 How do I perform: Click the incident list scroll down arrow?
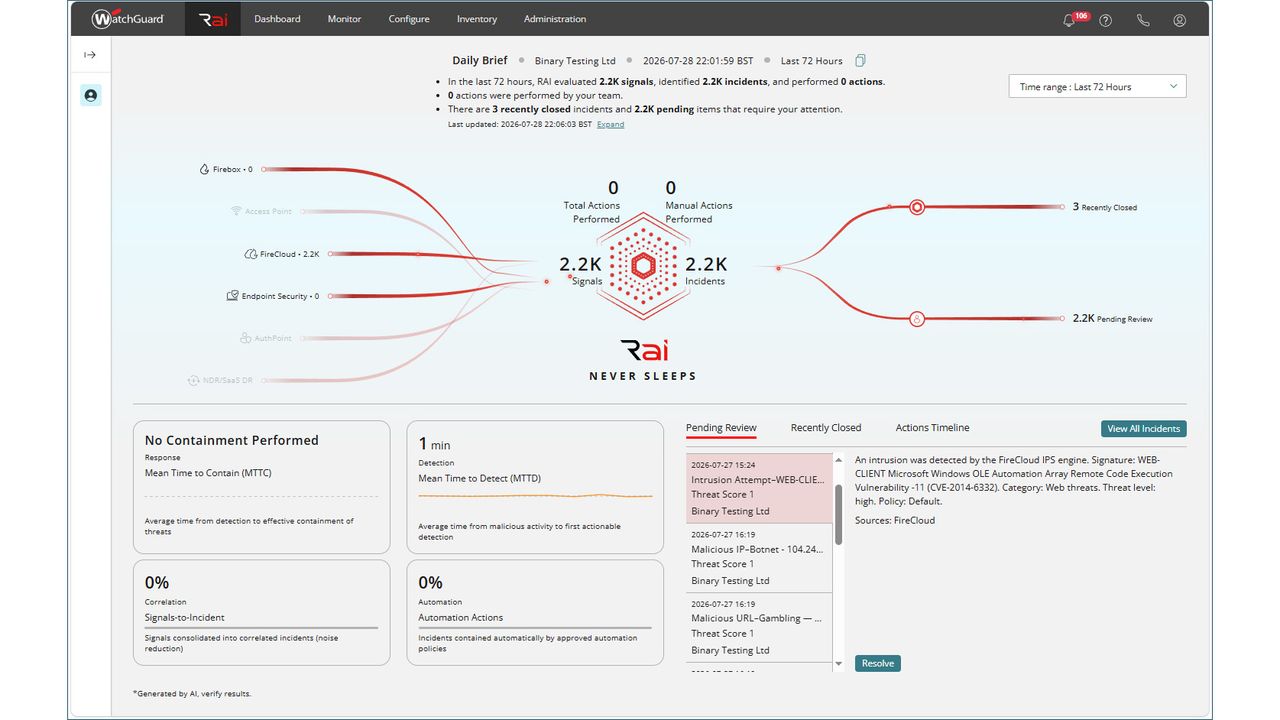838,664
